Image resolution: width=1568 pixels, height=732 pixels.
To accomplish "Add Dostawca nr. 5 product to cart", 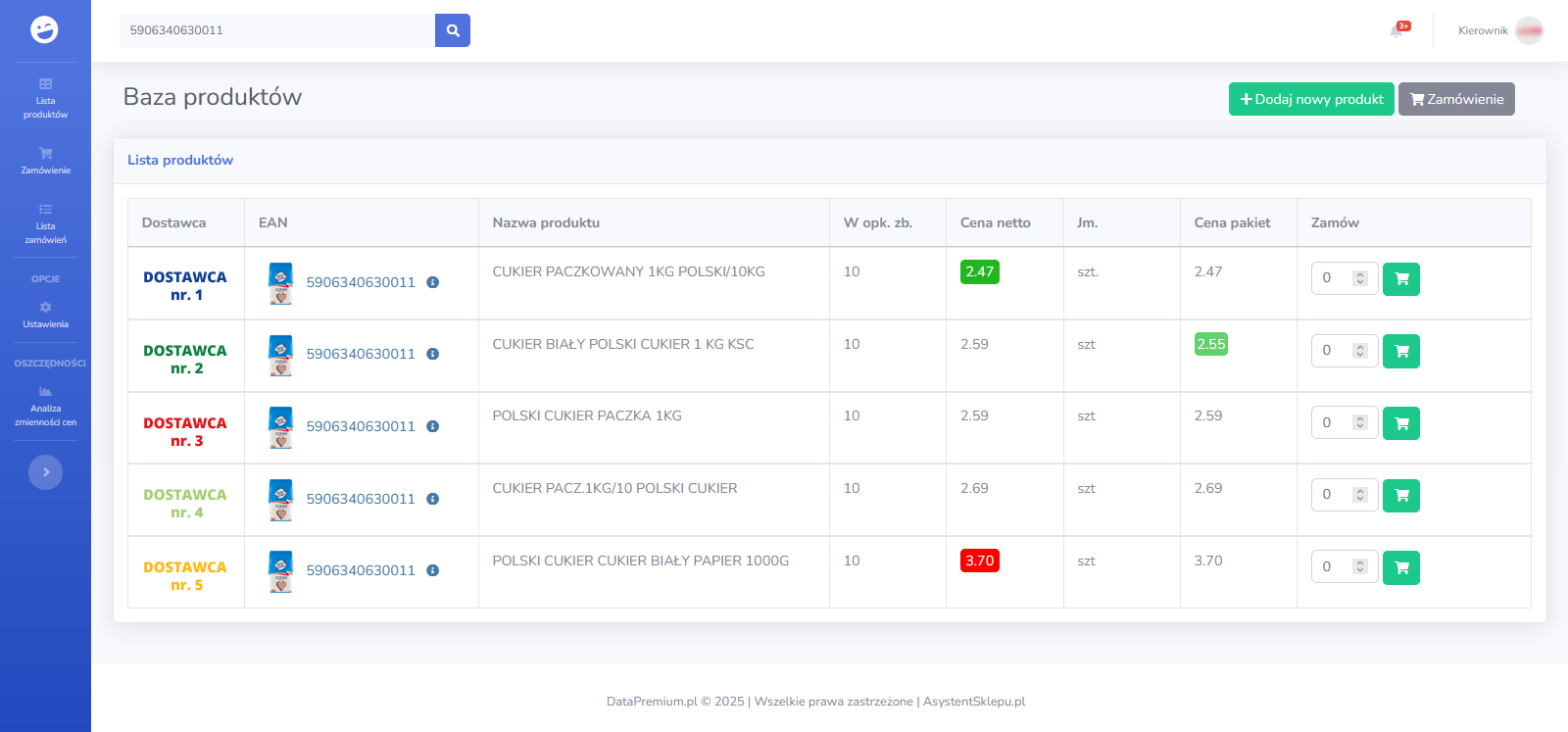I will [1400, 567].
